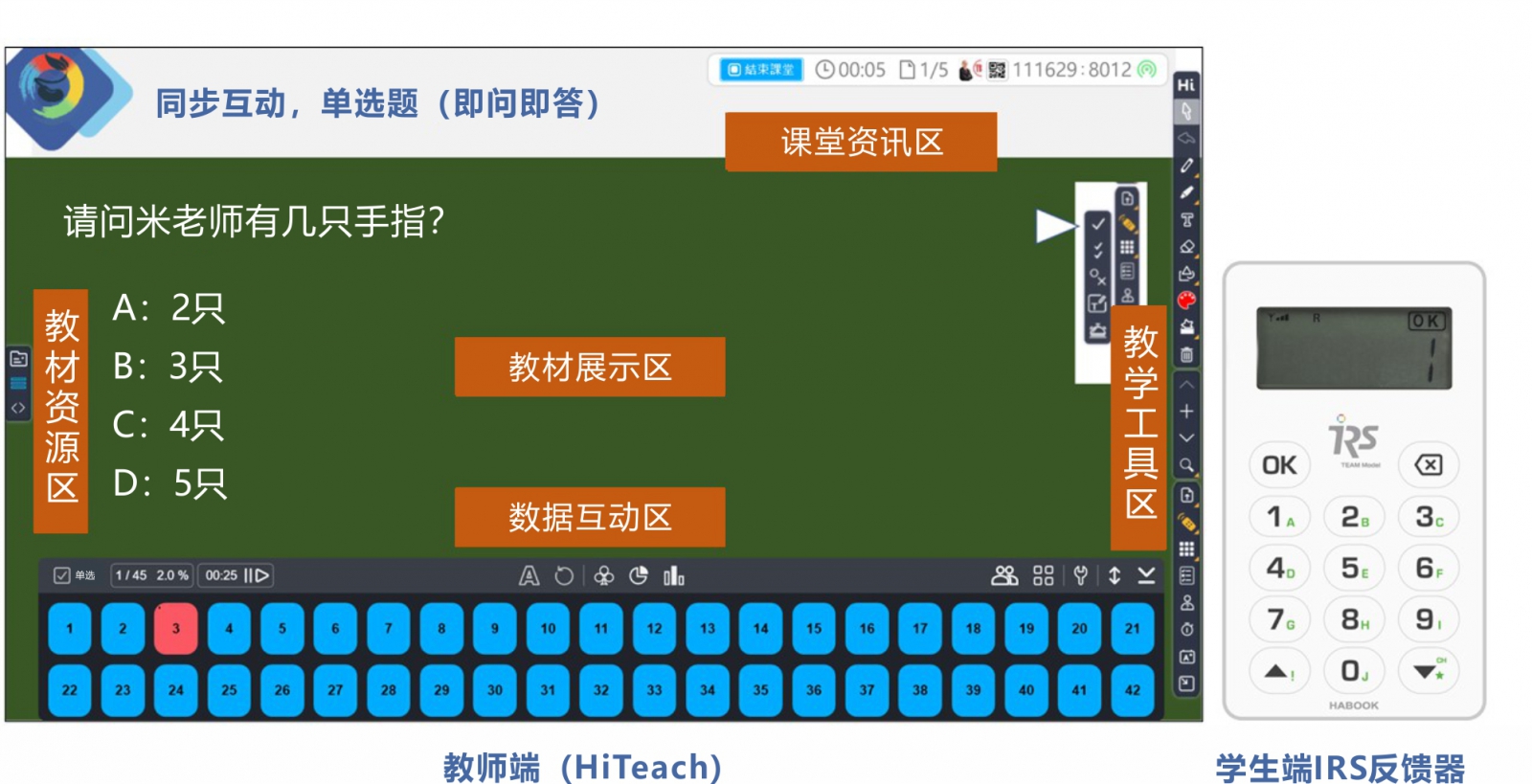Open the Hi menu at toolbar top

1186,85
